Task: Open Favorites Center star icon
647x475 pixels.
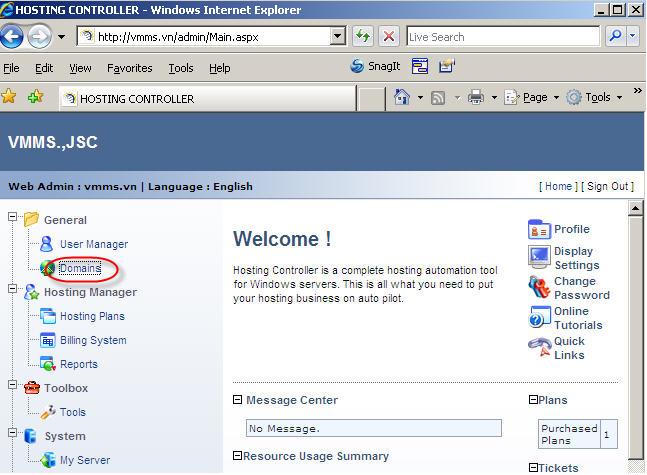Action: point(9,97)
